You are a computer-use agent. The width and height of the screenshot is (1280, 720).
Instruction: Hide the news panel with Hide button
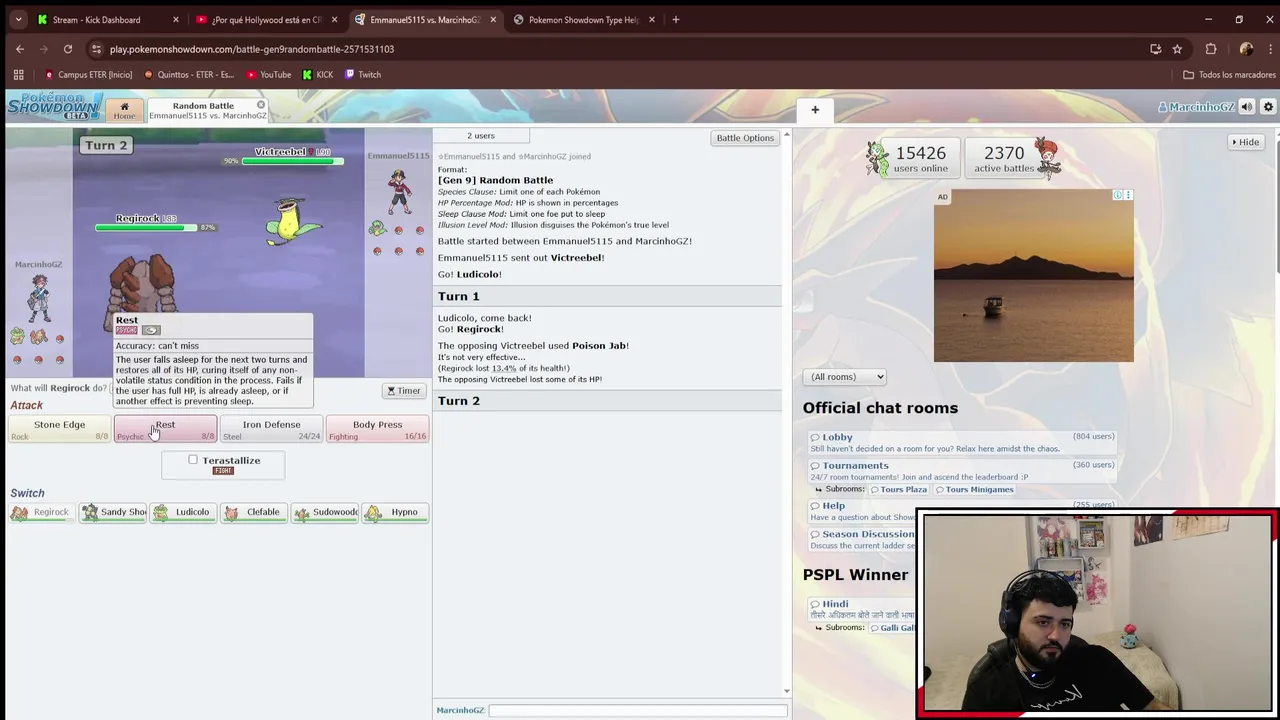(x=1246, y=142)
